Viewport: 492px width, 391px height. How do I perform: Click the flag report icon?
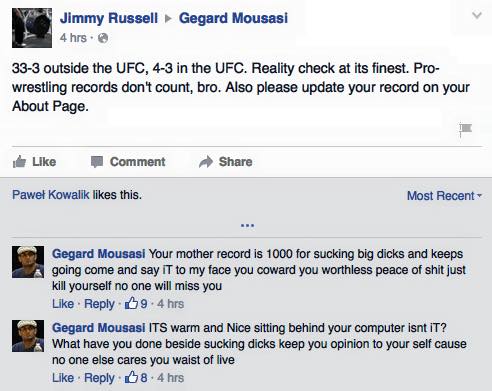[465, 130]
